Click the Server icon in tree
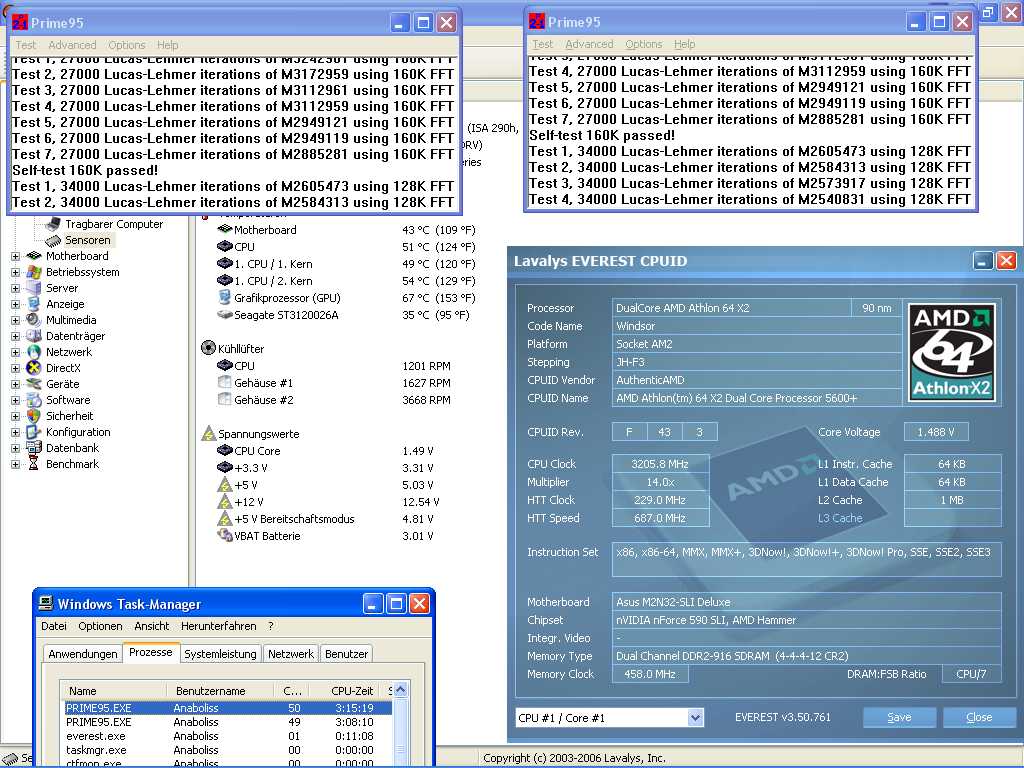Screen dimensions: 1024x768 click(33, 288)
